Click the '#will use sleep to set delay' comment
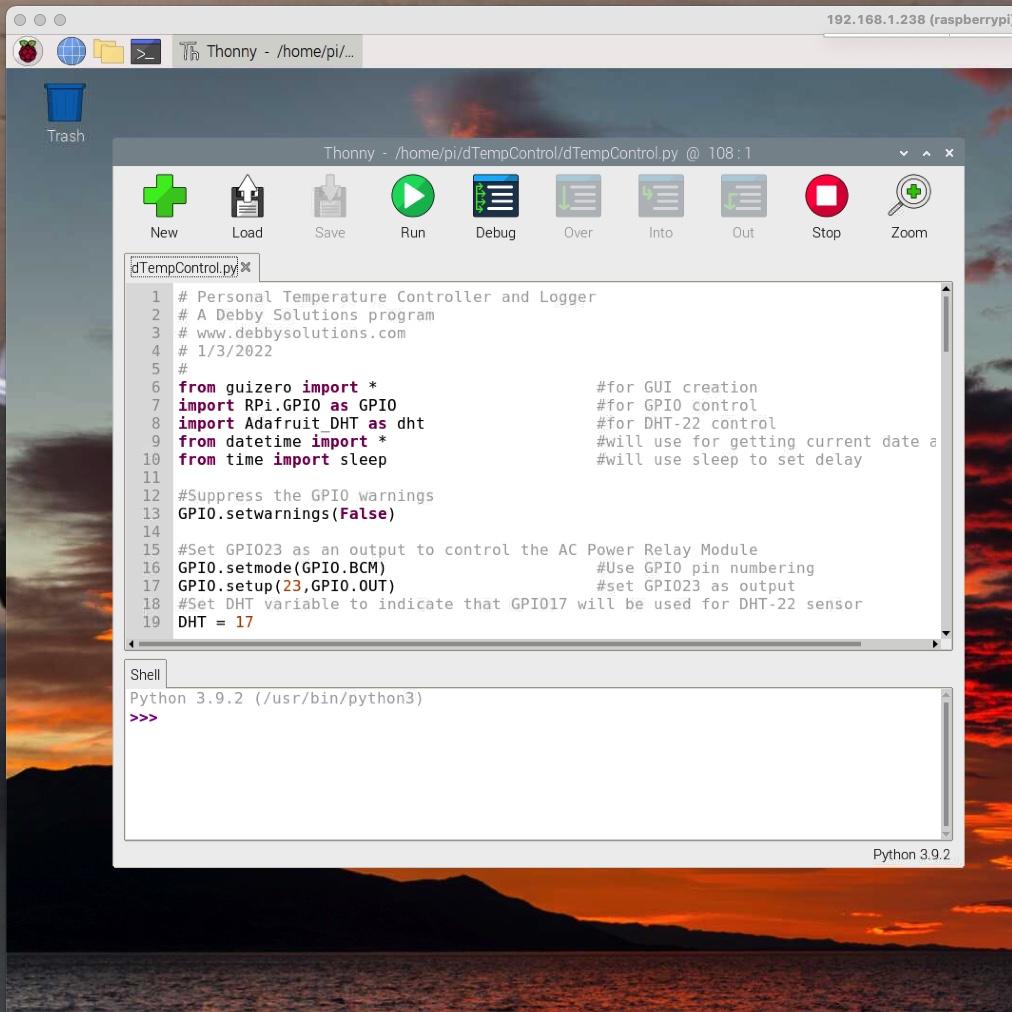 pyautogui.click(x=729, y=460)
